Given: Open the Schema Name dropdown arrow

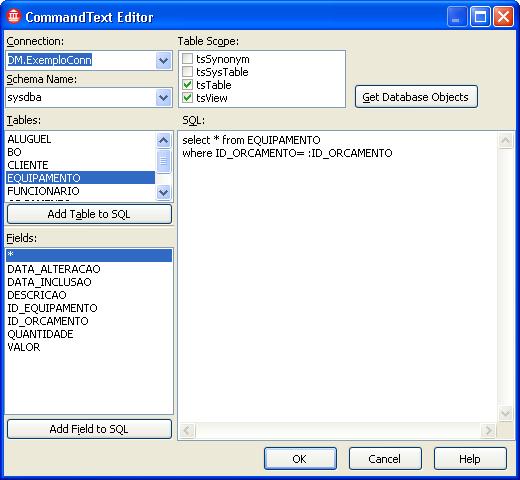Looking at the screenshot, I should coord(163,98).
